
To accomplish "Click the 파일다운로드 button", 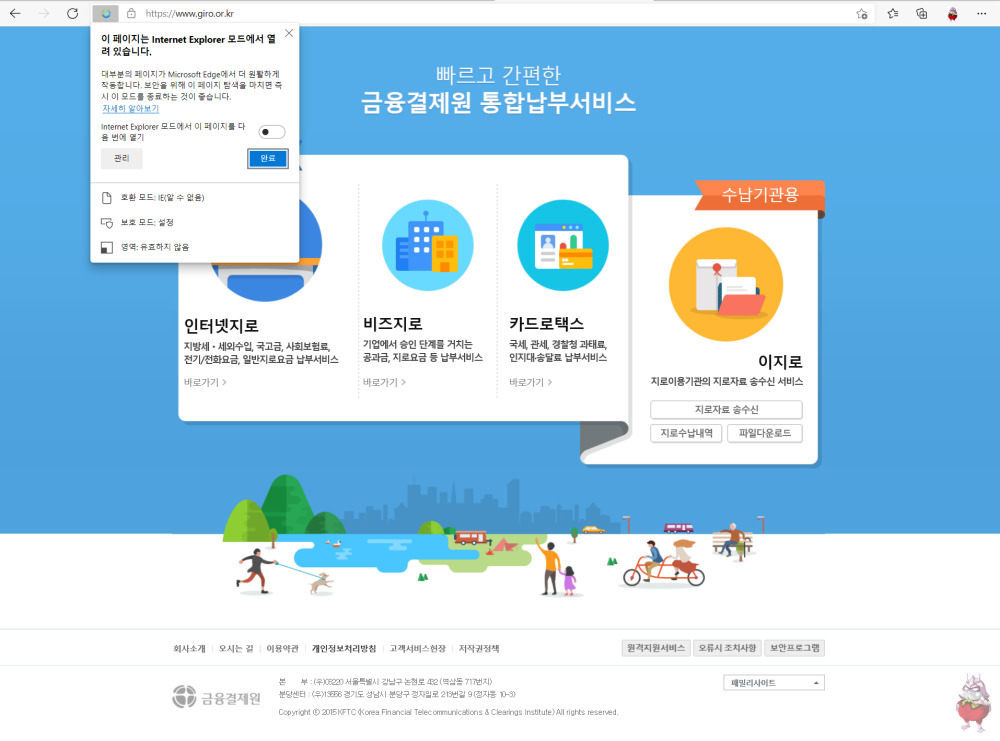I will click(765, 433).
